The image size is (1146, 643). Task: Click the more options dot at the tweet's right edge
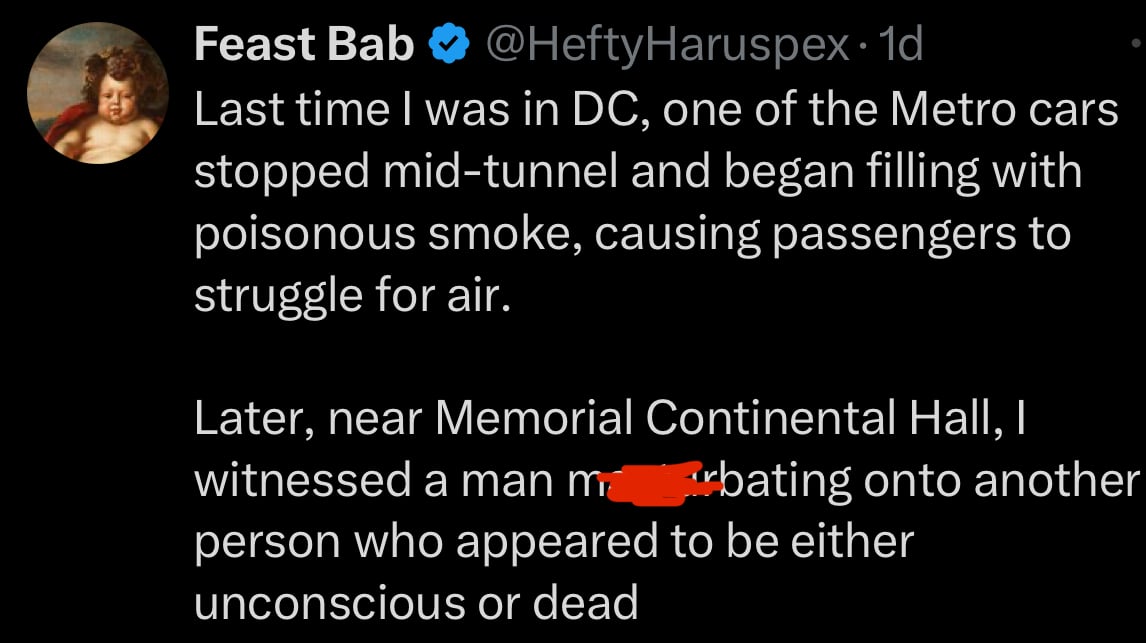[x=1132, y=45]
